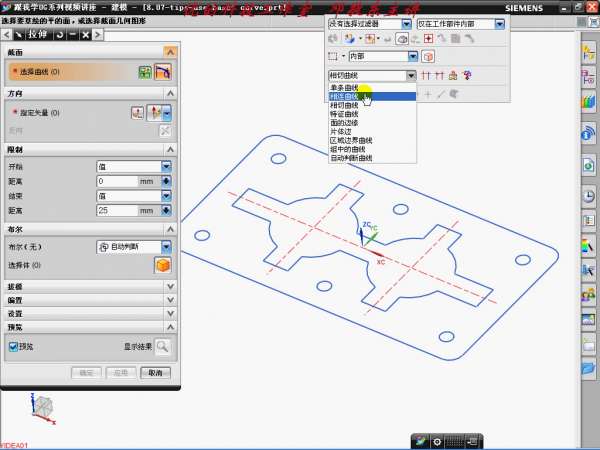
Task: Select 组中的曲线 from the curve rule list
Action: click(x=372, y=149)
